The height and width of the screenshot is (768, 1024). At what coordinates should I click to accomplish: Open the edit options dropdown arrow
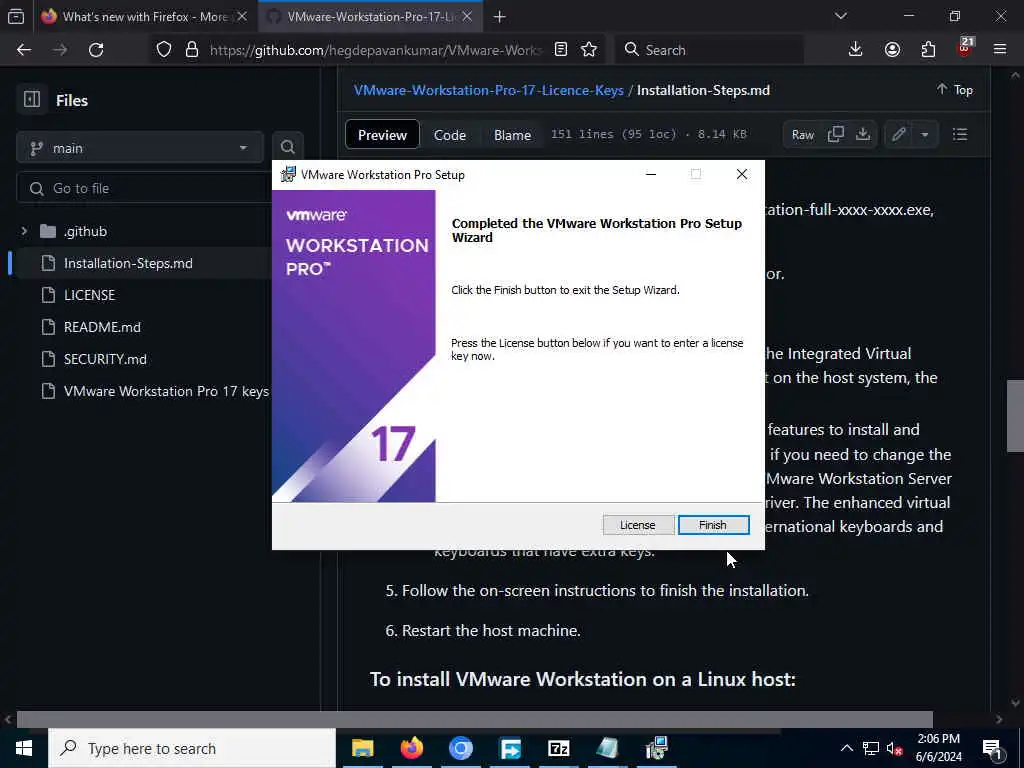point(925,135)
